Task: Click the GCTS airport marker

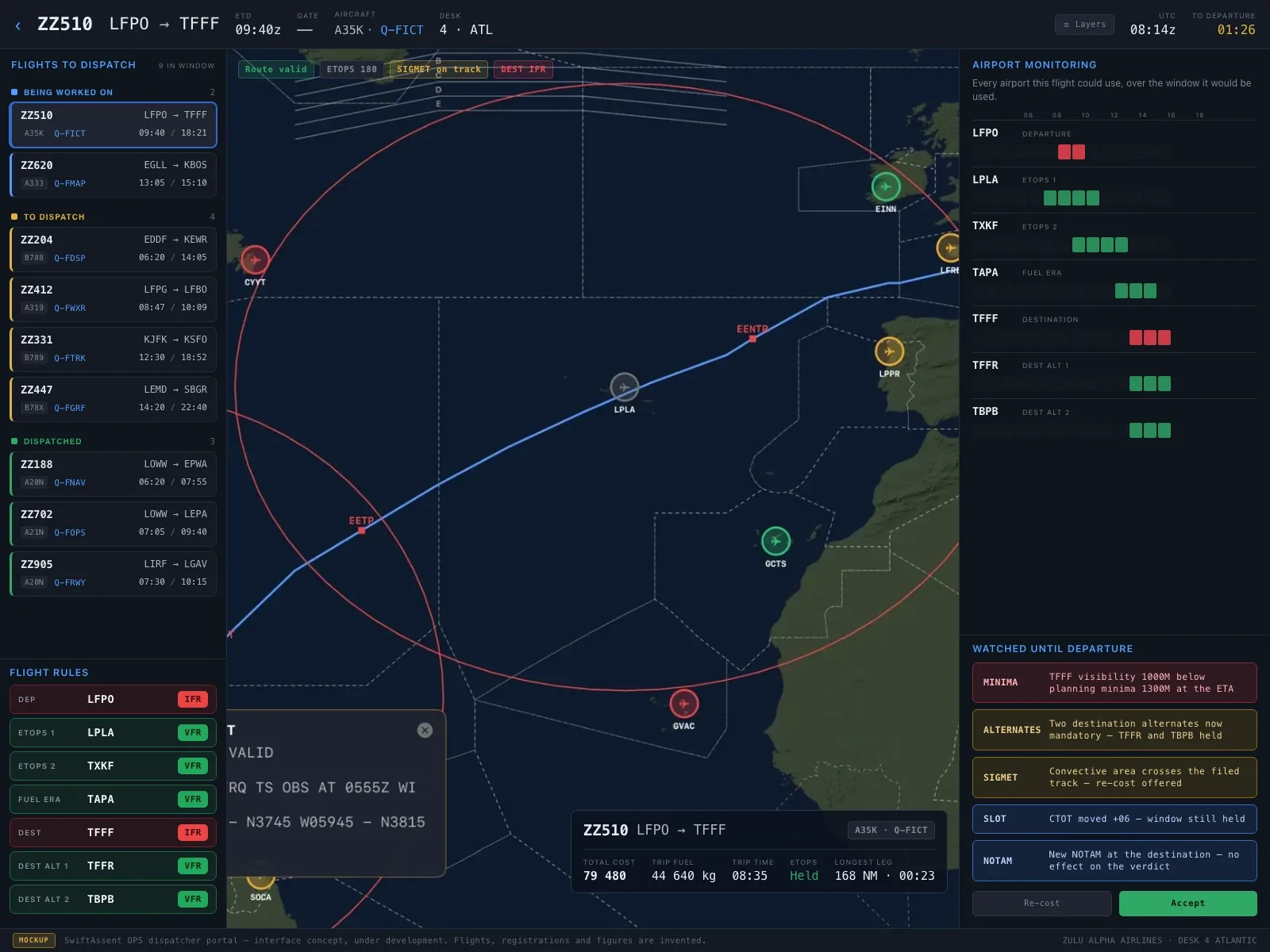Action: [775, 541]
